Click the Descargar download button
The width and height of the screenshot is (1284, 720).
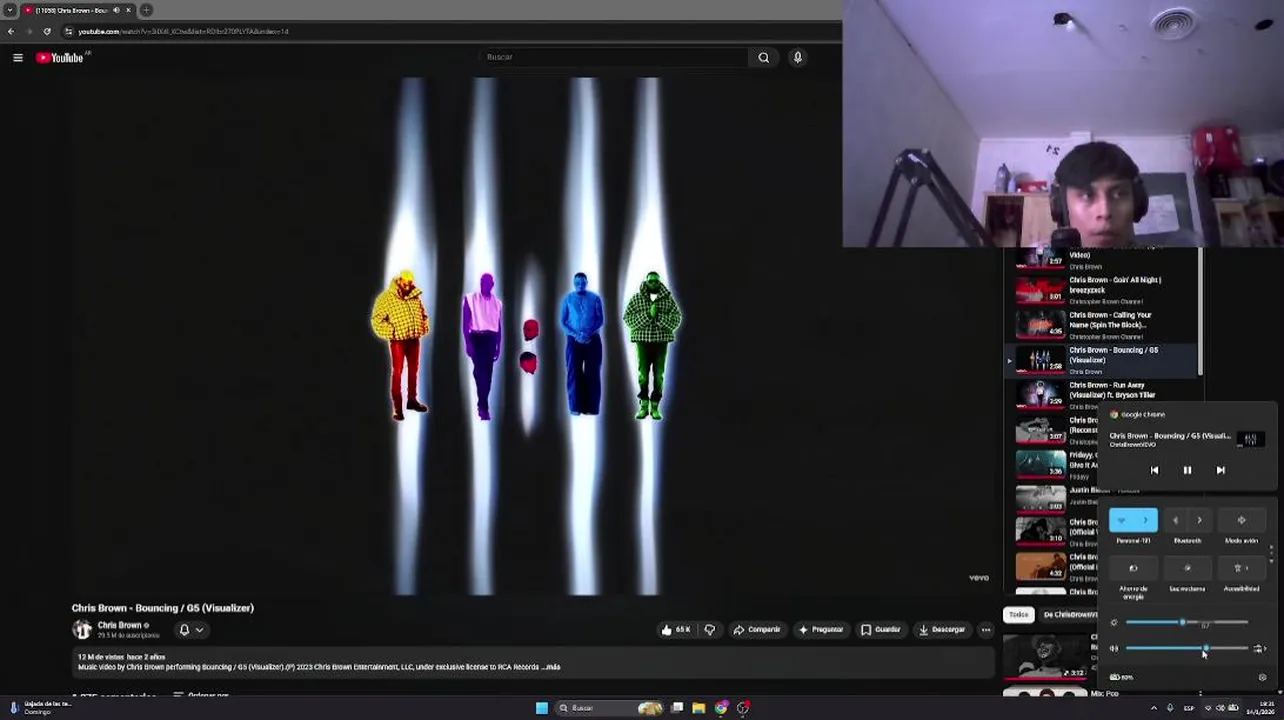(942, 630)
